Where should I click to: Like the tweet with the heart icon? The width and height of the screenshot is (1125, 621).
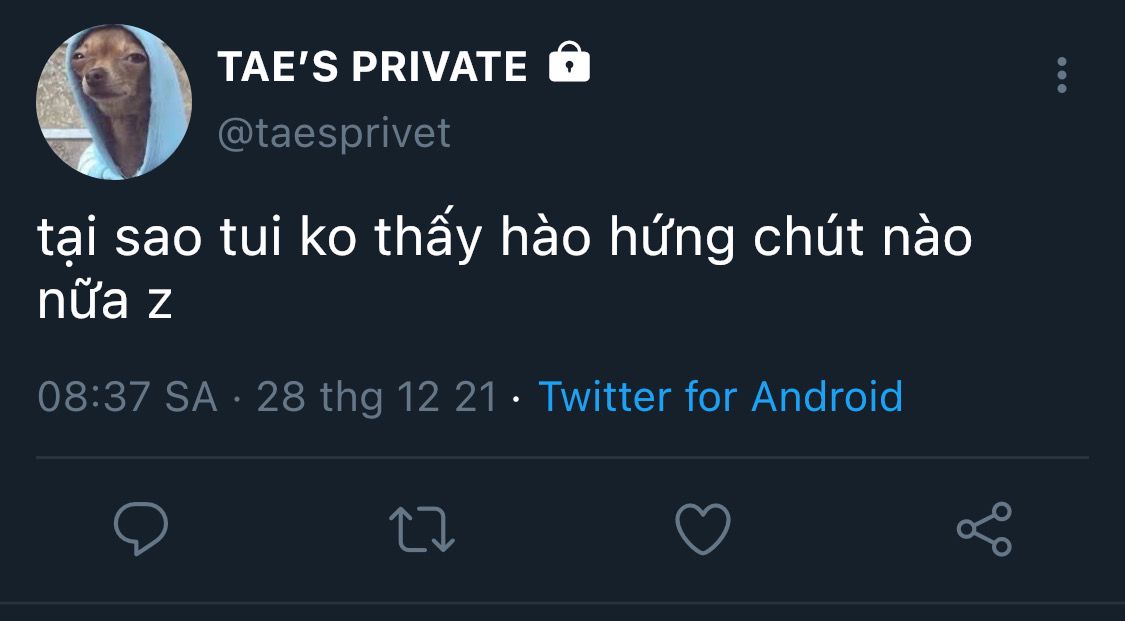(703, 529)
